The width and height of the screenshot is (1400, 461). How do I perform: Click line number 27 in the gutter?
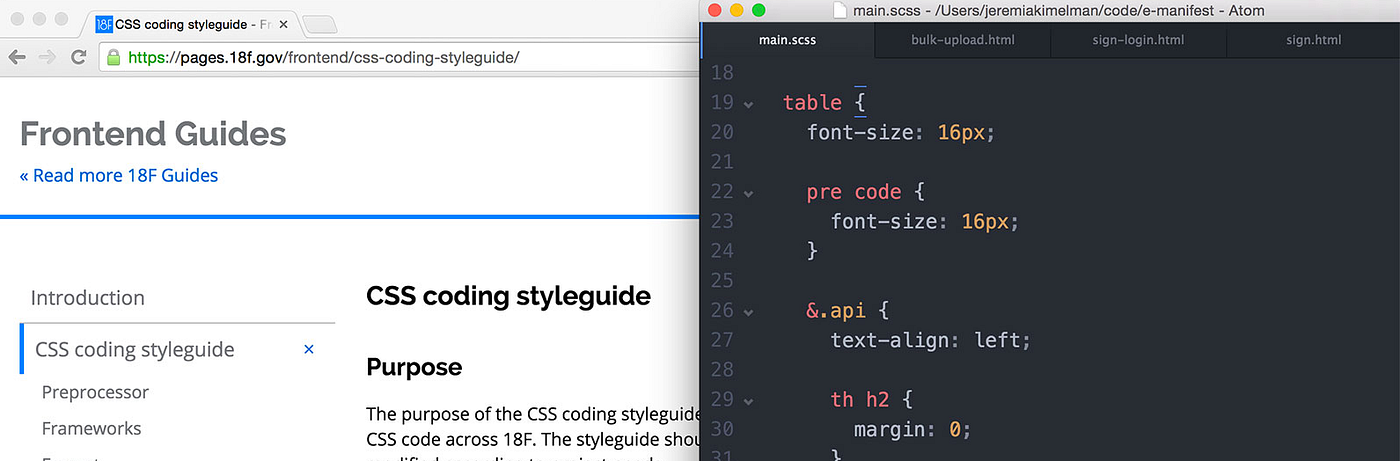722,340
